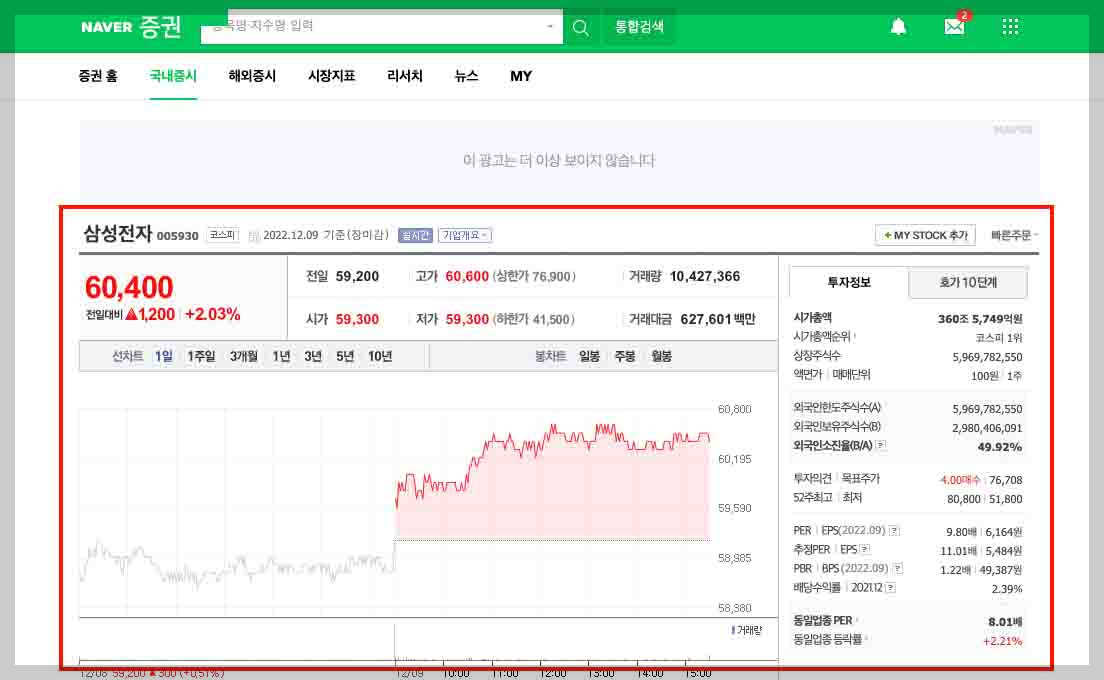Click the 거래량 value 10,427,366
The image size is (1104, 680).
(x=705, y=276)
